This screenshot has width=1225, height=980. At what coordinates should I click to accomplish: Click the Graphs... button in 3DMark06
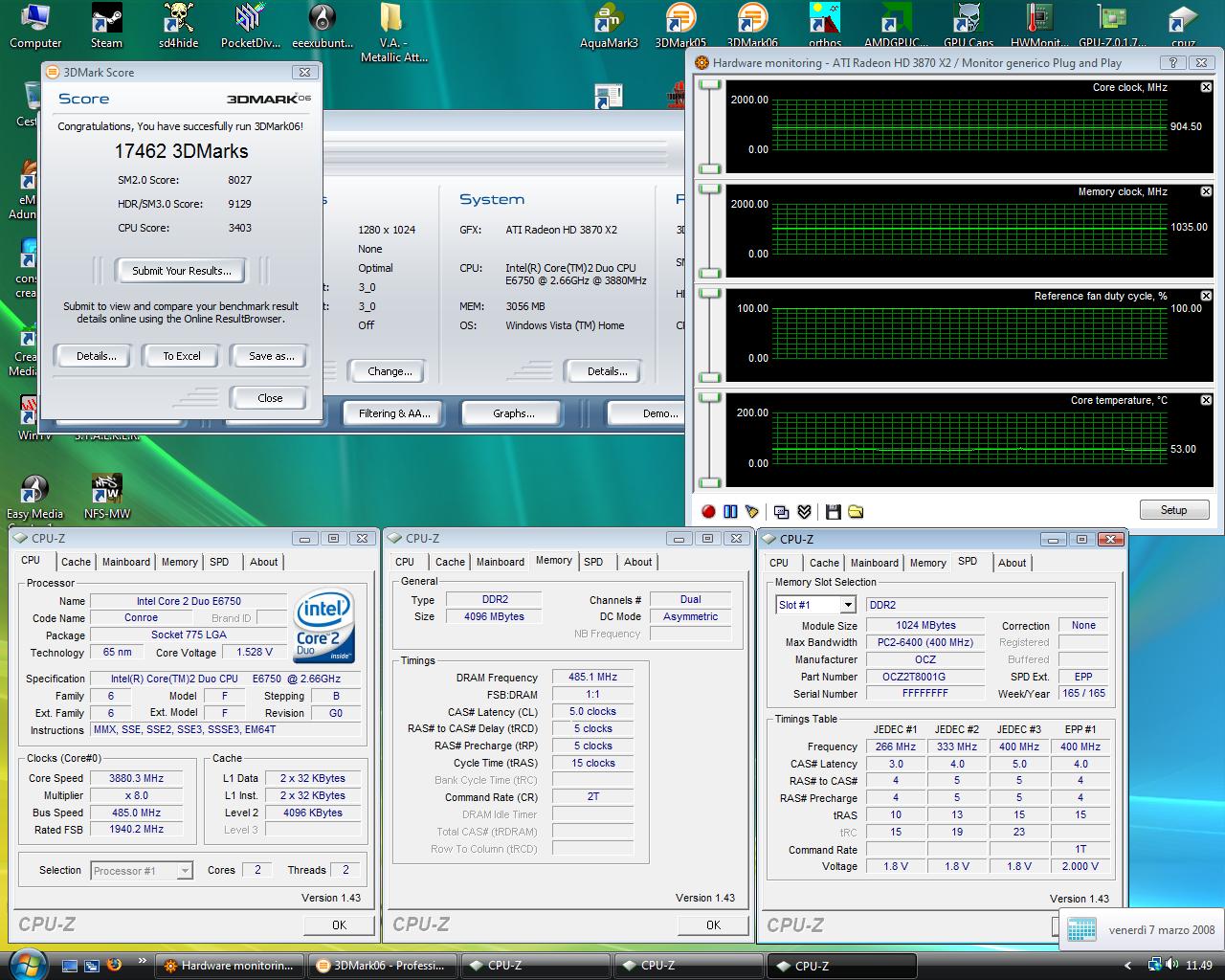coord(514,413)
